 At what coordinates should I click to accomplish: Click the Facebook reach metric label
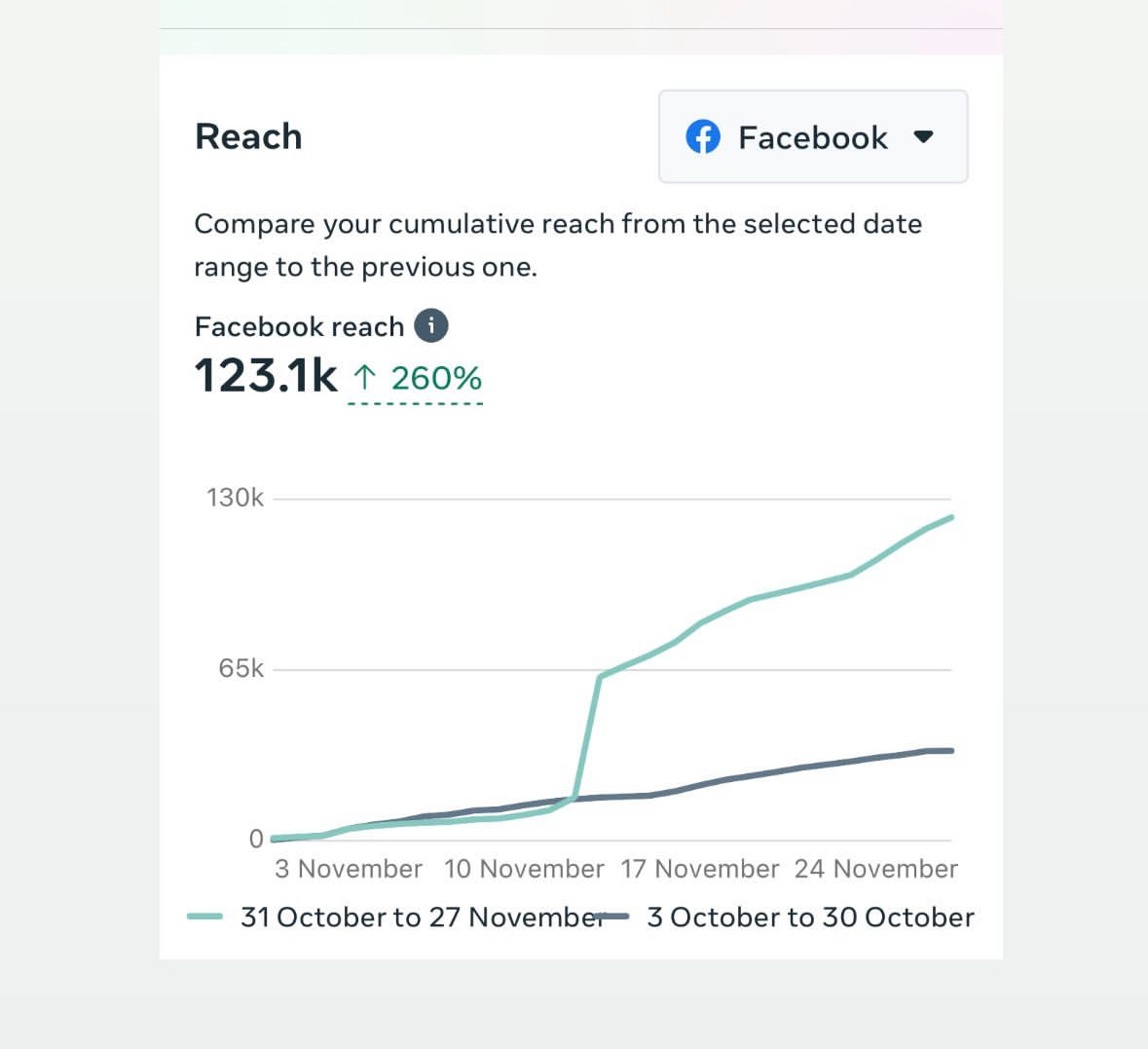coord(299,326)
